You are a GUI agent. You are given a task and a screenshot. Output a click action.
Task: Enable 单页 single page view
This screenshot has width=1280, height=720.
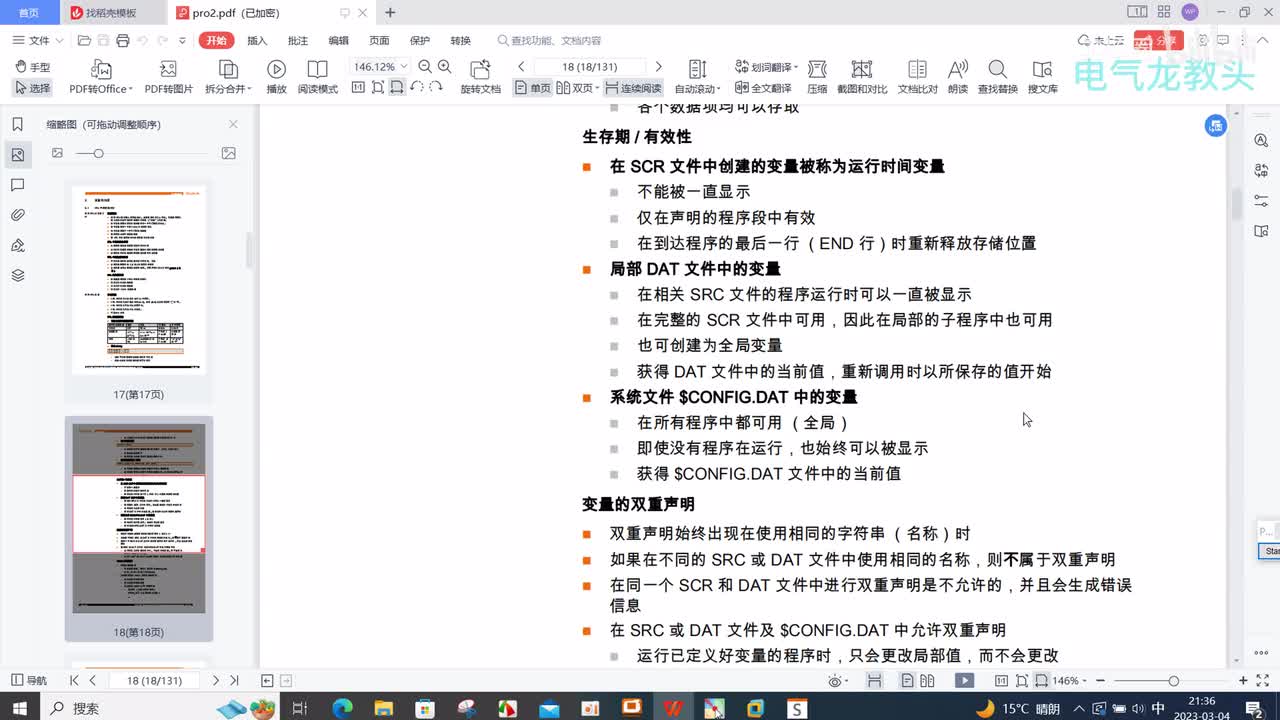[533, 88]
